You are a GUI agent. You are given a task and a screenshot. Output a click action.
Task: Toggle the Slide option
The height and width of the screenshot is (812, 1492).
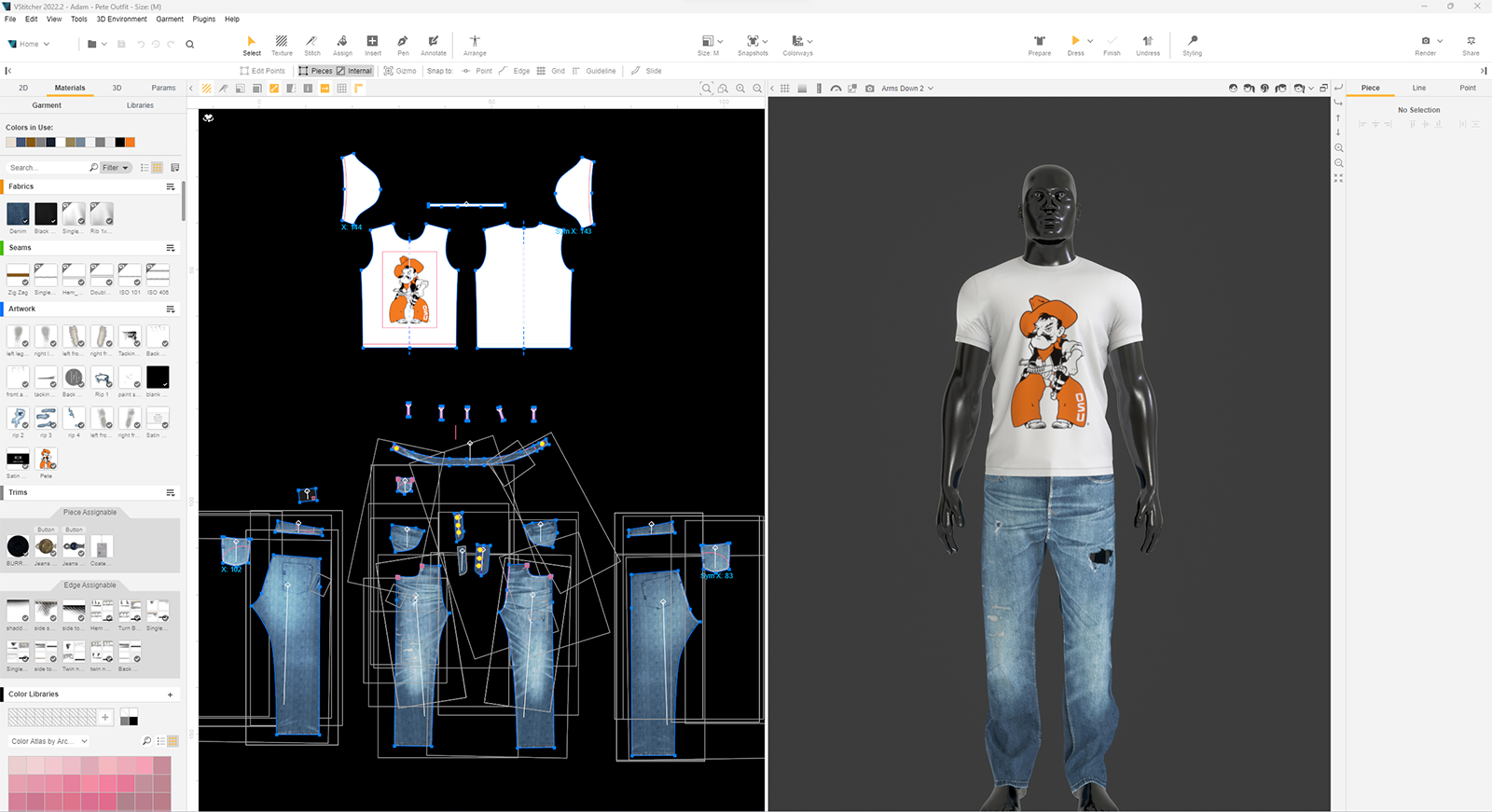[646, 71]
